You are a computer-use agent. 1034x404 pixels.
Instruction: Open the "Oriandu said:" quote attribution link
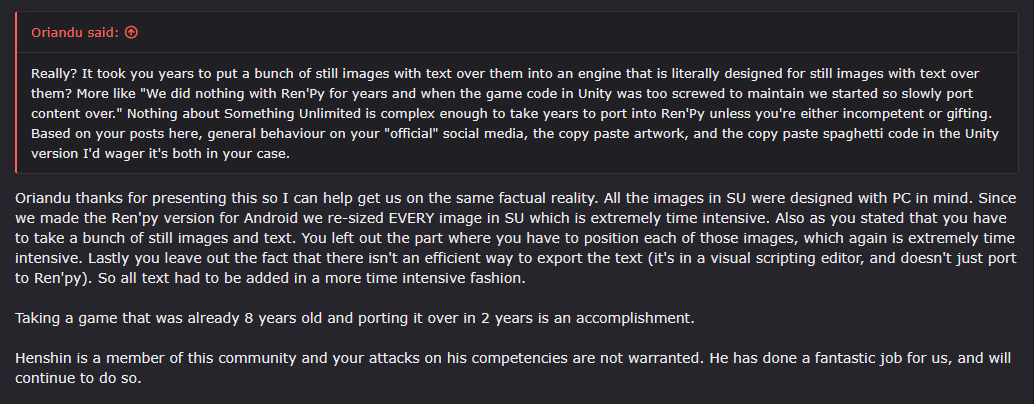[x=75, y=33]
